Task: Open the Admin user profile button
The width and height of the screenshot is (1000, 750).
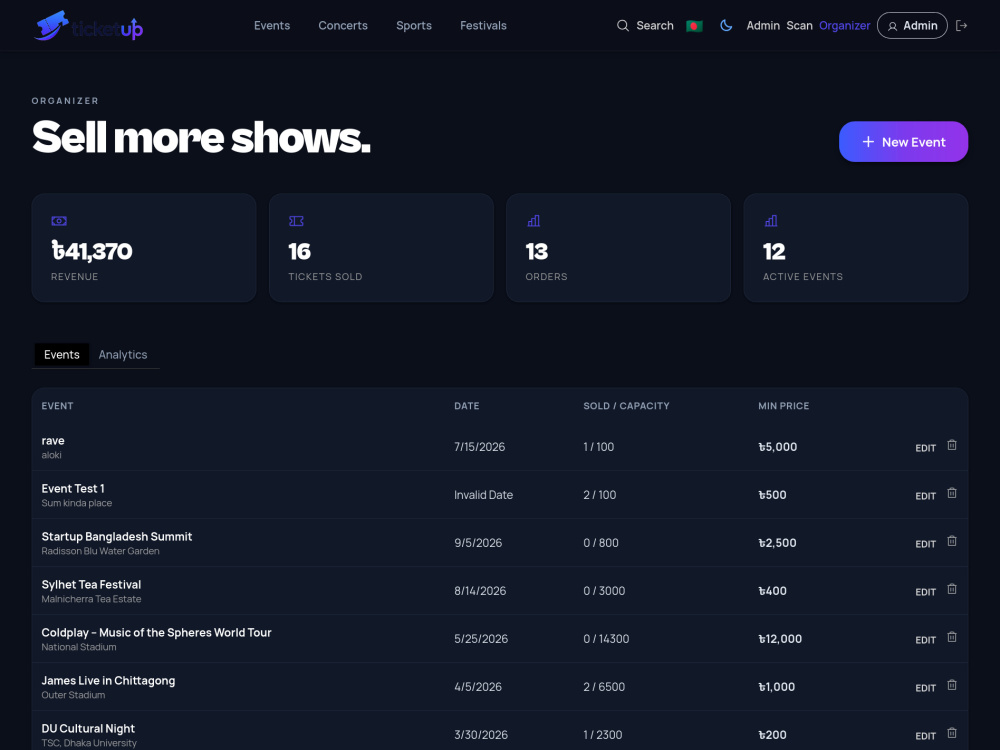Action: click(x=912, y=26)
